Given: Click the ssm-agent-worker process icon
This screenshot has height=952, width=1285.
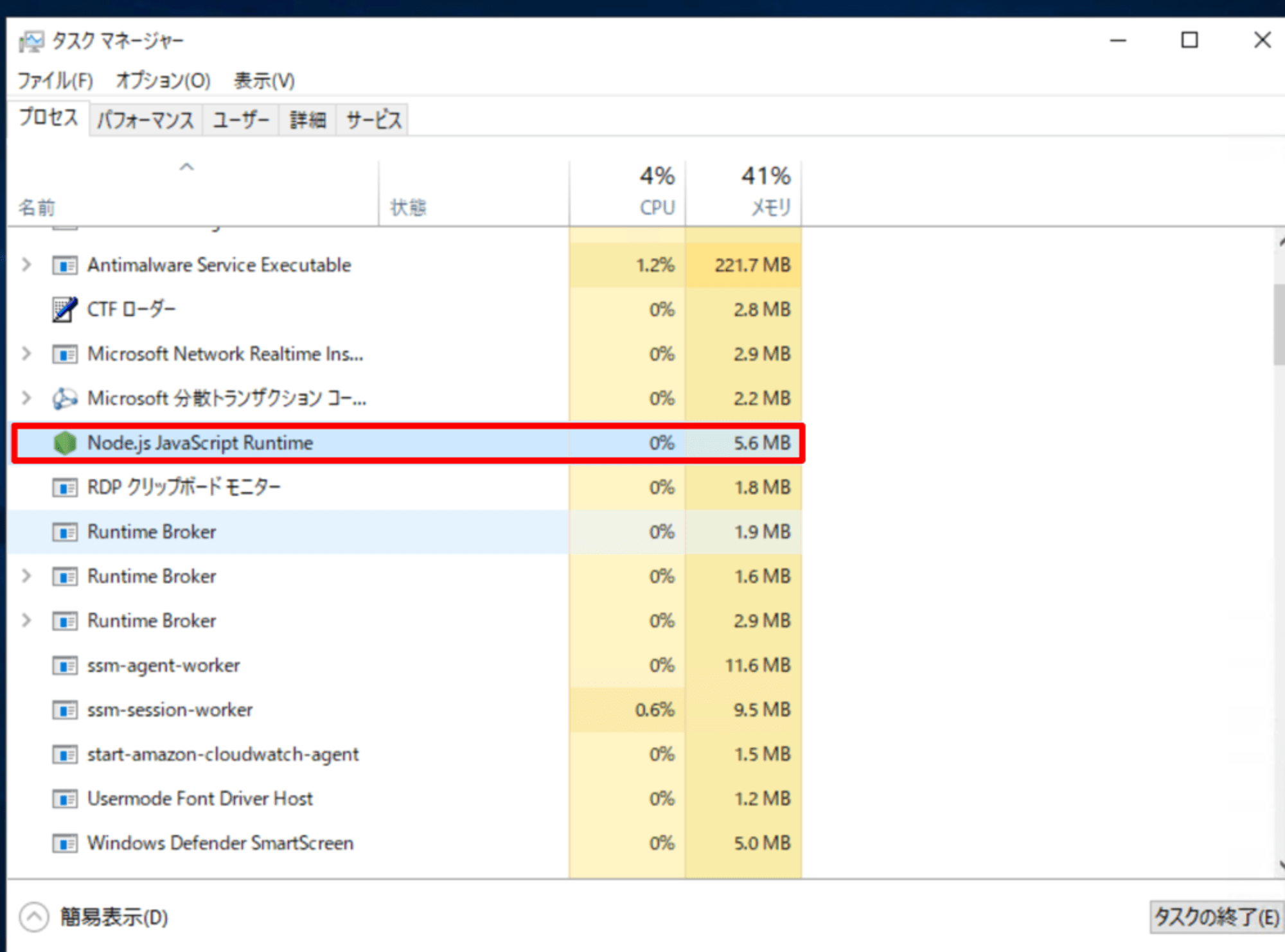Looking at the screenshot, I should 65,666.
